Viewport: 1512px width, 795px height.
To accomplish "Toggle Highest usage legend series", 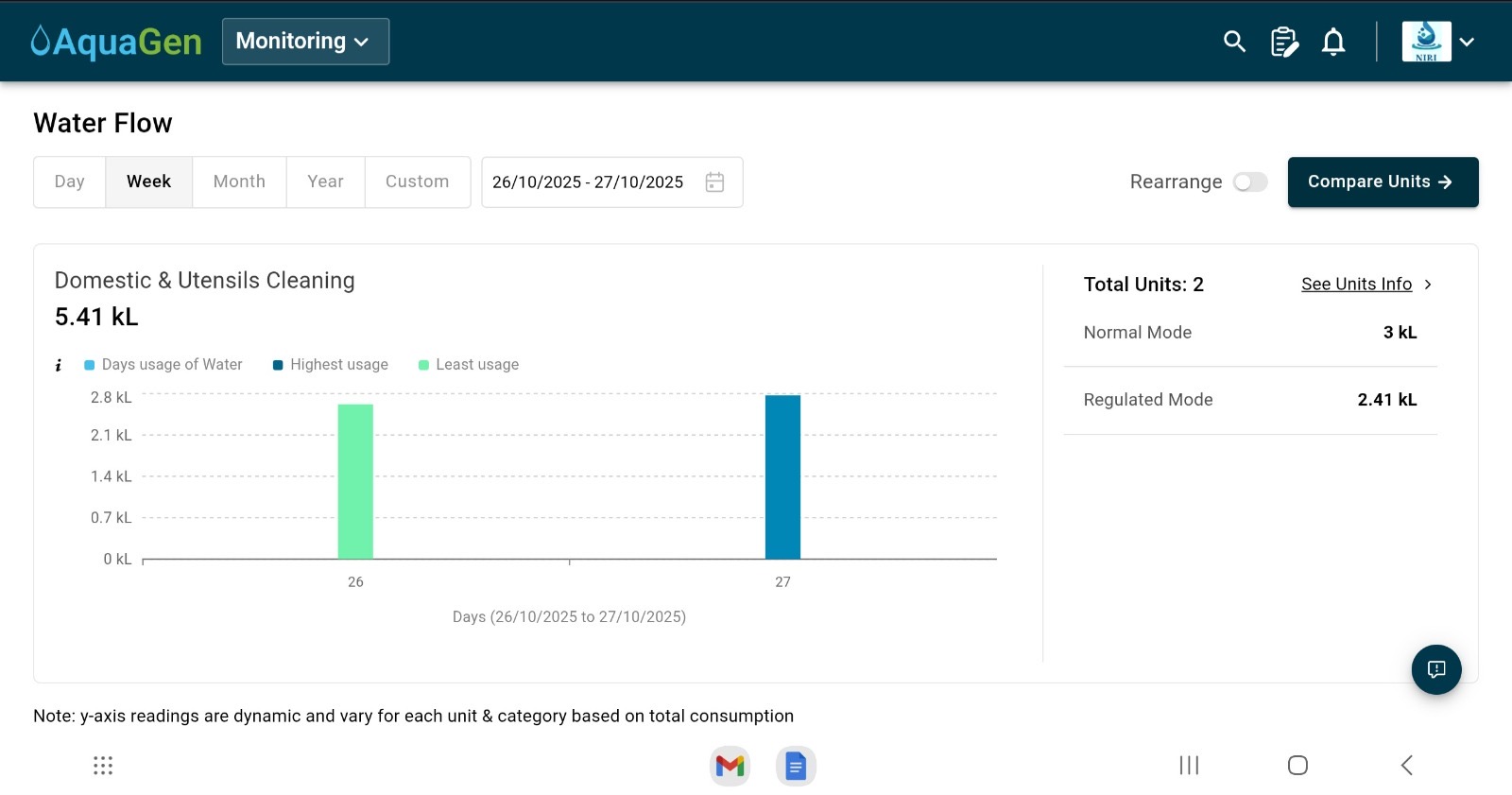I will 331,365.
